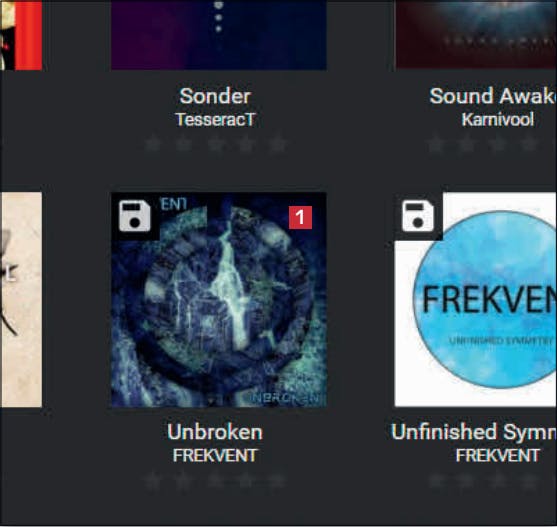This screenshot has height=527, width=557.
Task: Click the Unbroken album title
Action: tap(215, 432)
